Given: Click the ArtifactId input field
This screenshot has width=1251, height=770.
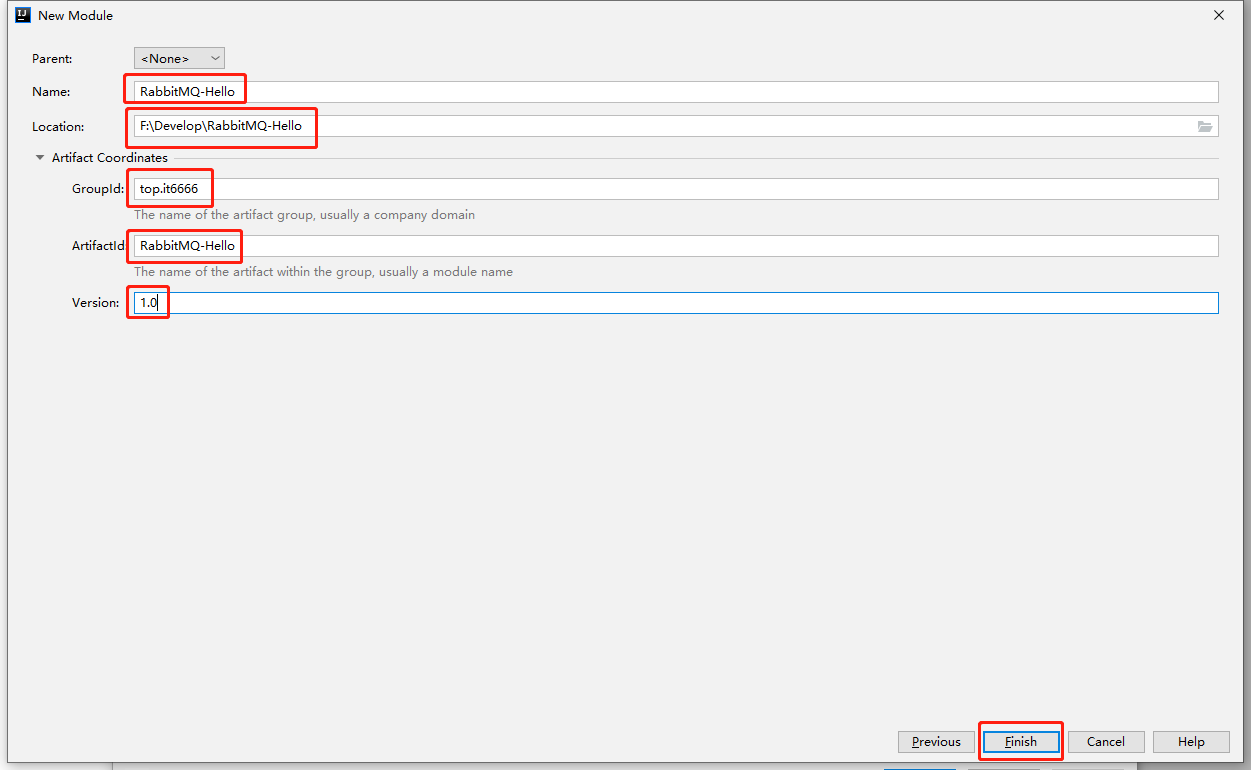Looking at the screenshot, I should coord(676,246).
